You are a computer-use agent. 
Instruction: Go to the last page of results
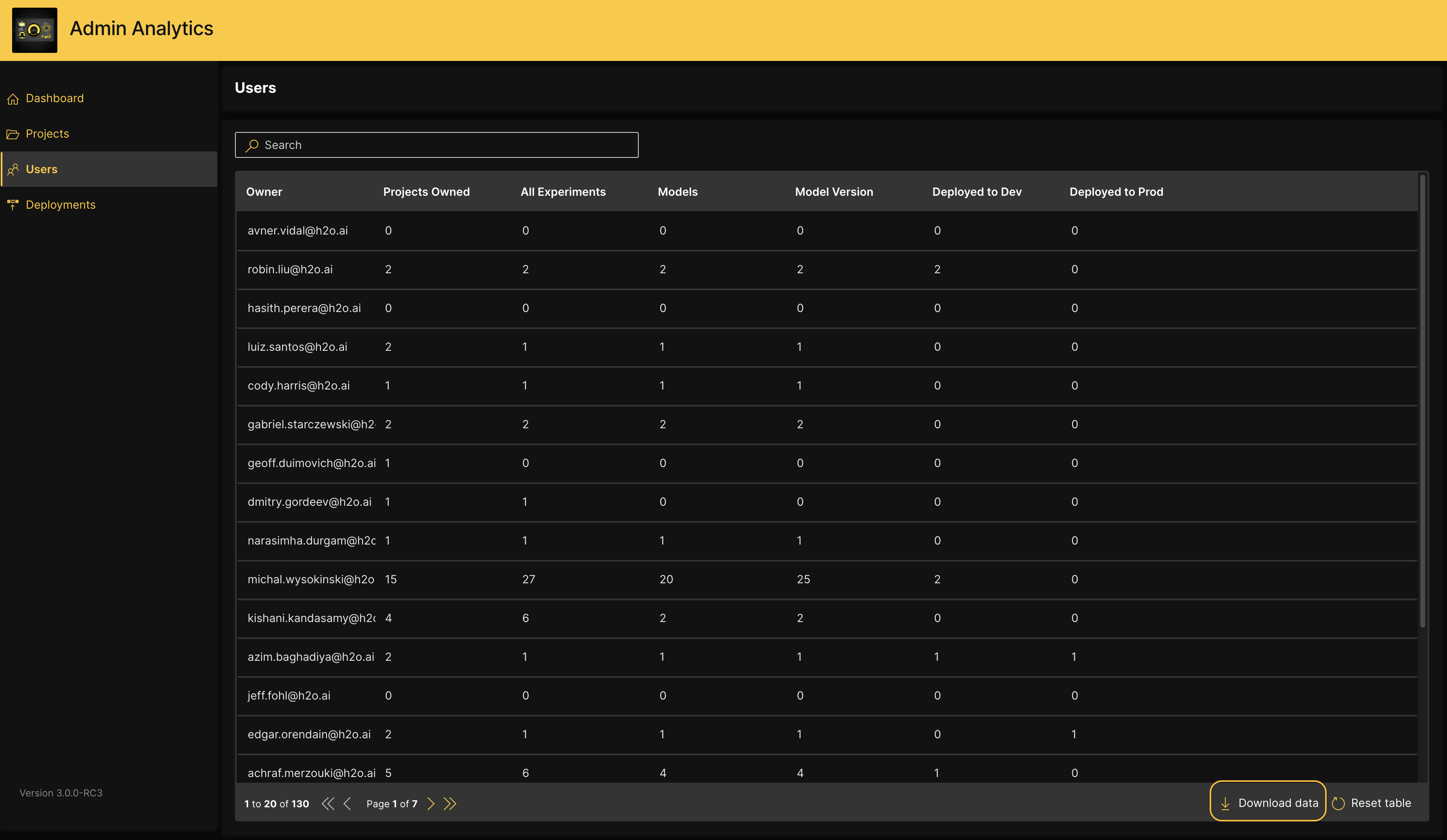coord(450,803)
